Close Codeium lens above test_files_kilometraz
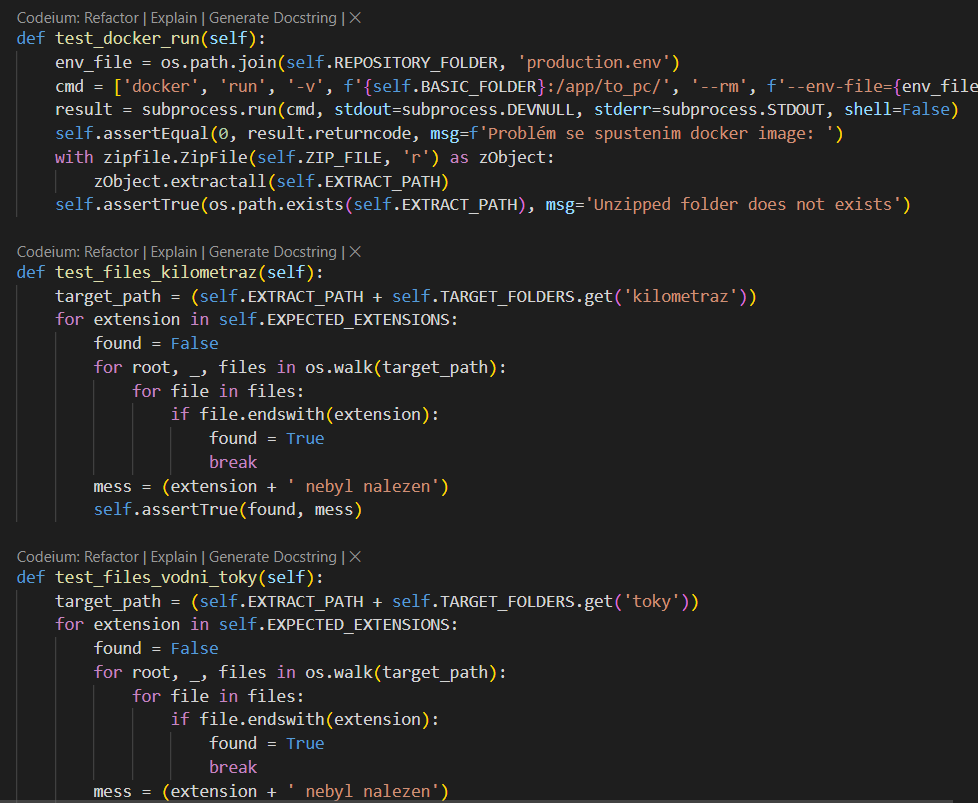The height and width of the screenshot is (803, 978). coord(355,252)
